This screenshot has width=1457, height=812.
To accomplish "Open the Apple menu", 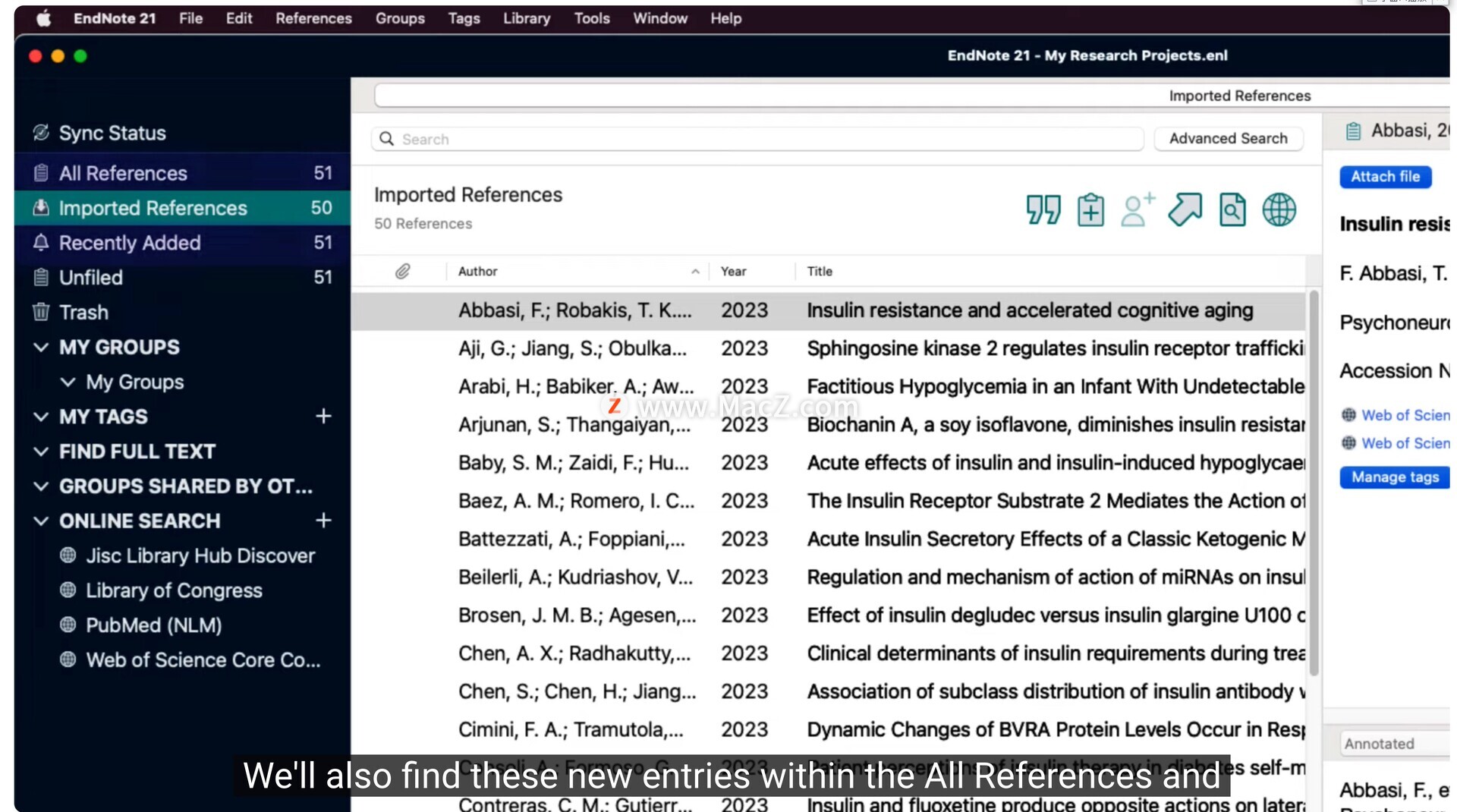I will click(x=43, y=18).
